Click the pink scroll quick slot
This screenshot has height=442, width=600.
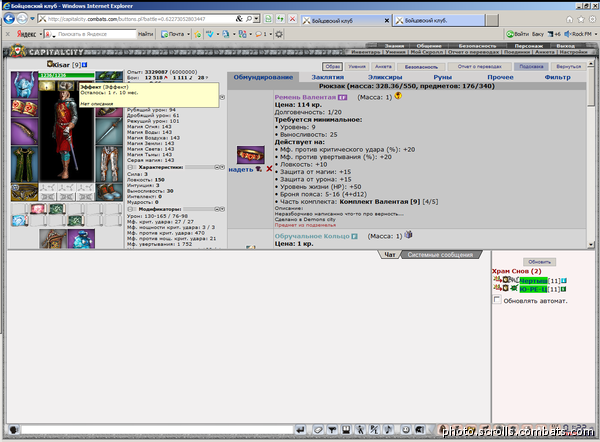click(38, 209)
